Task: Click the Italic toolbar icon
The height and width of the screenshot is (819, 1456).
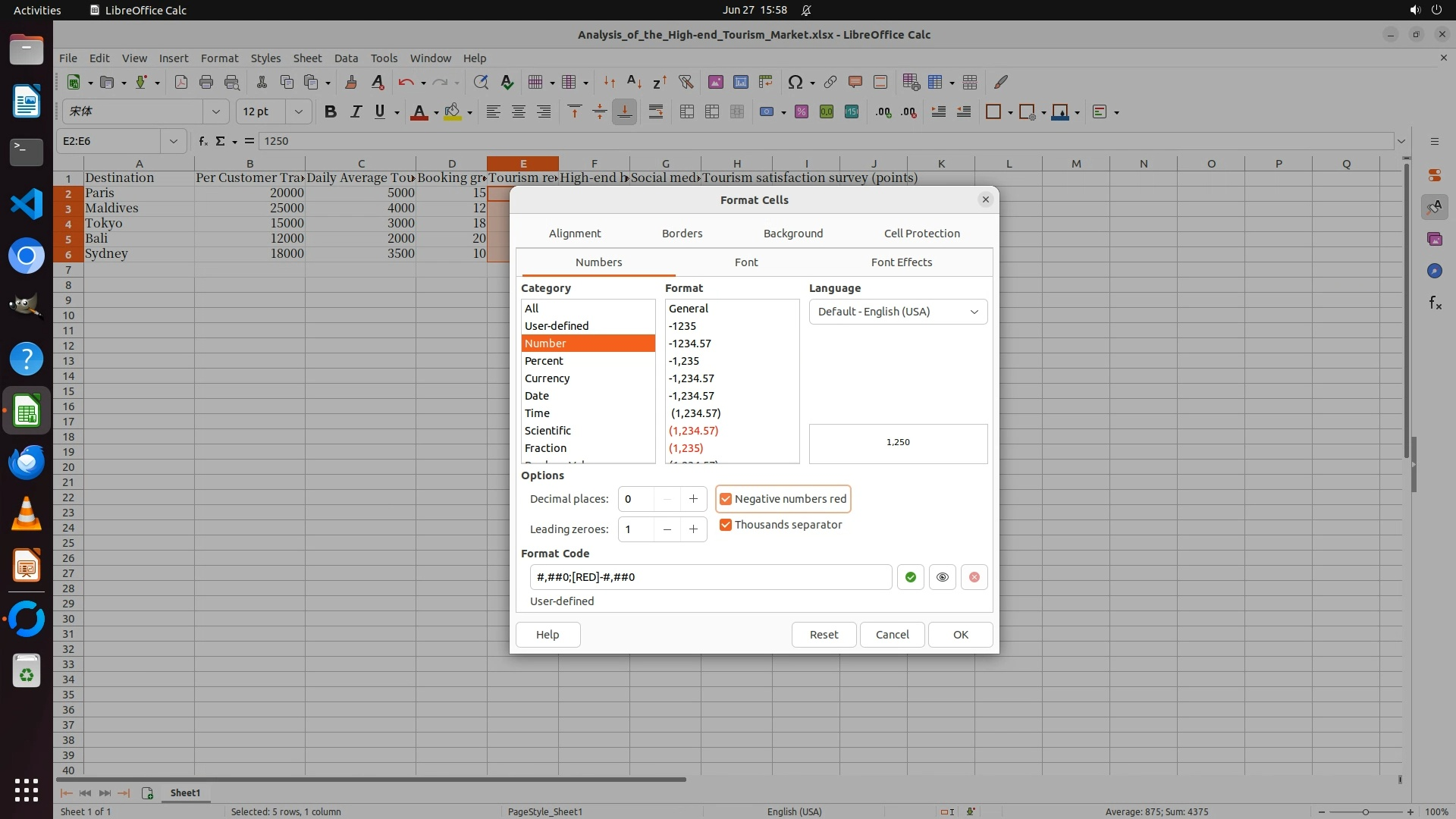Action: coord(355,112)
